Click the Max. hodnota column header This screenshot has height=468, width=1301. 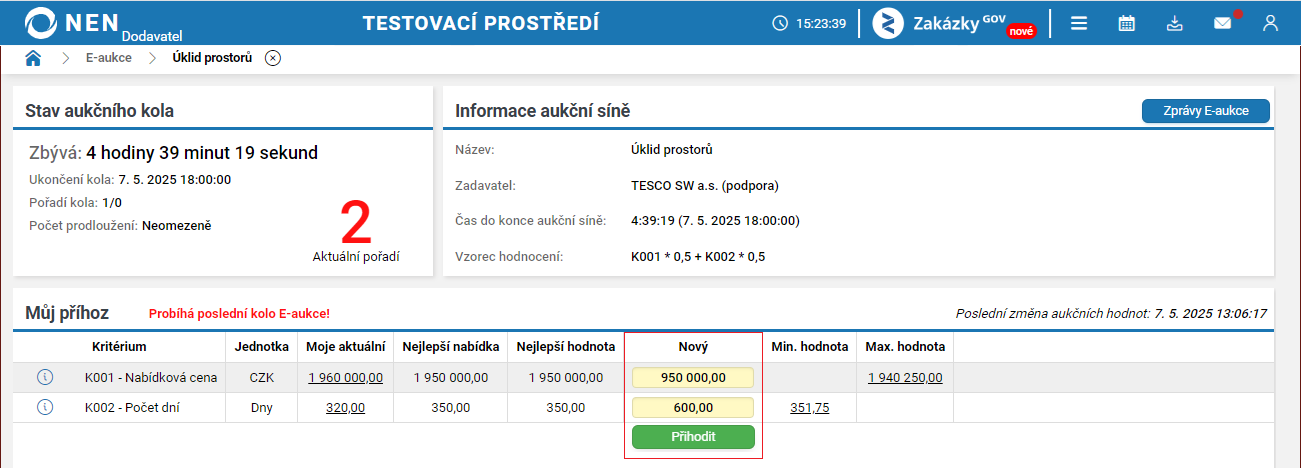point(905,347)
